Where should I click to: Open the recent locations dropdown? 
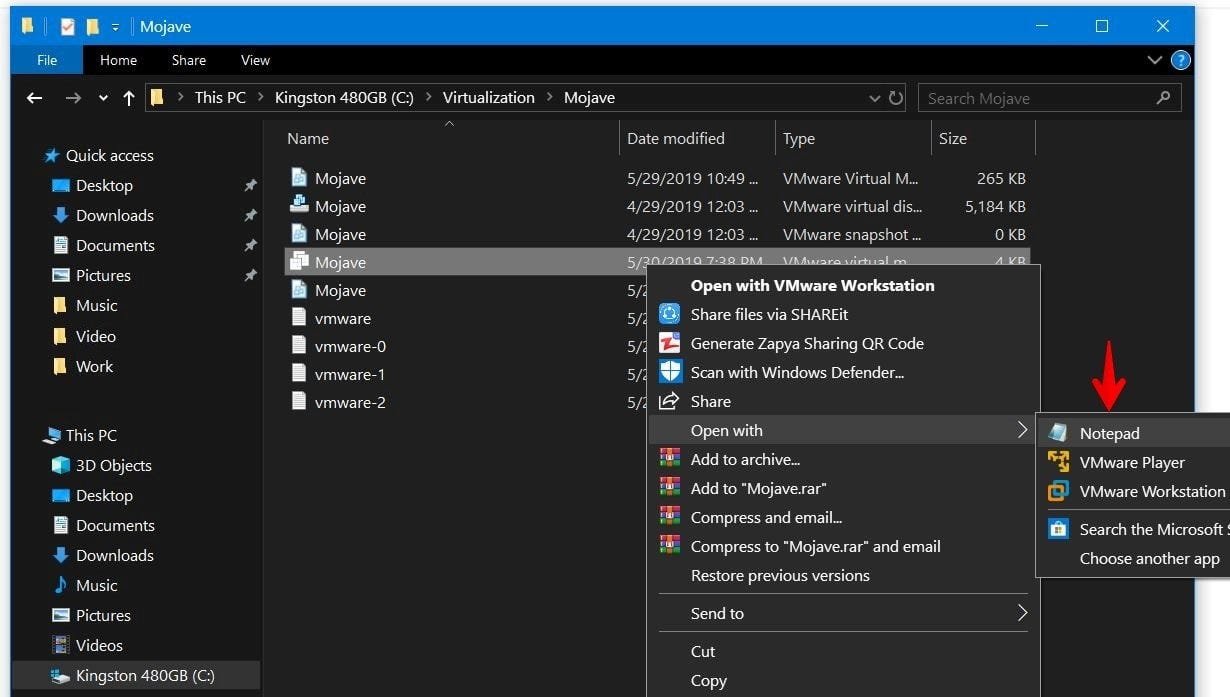(x=103, y=98)
